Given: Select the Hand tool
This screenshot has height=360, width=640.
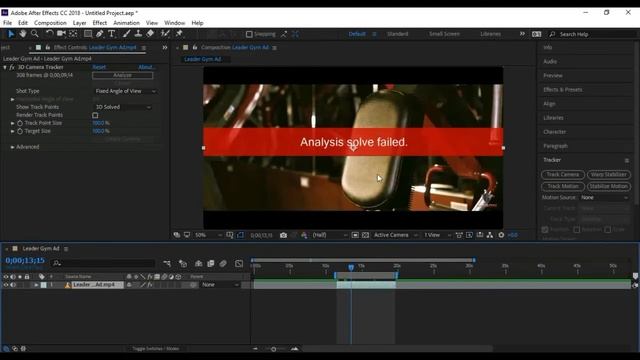Looking at the screenshot, I should coord(23,34).
